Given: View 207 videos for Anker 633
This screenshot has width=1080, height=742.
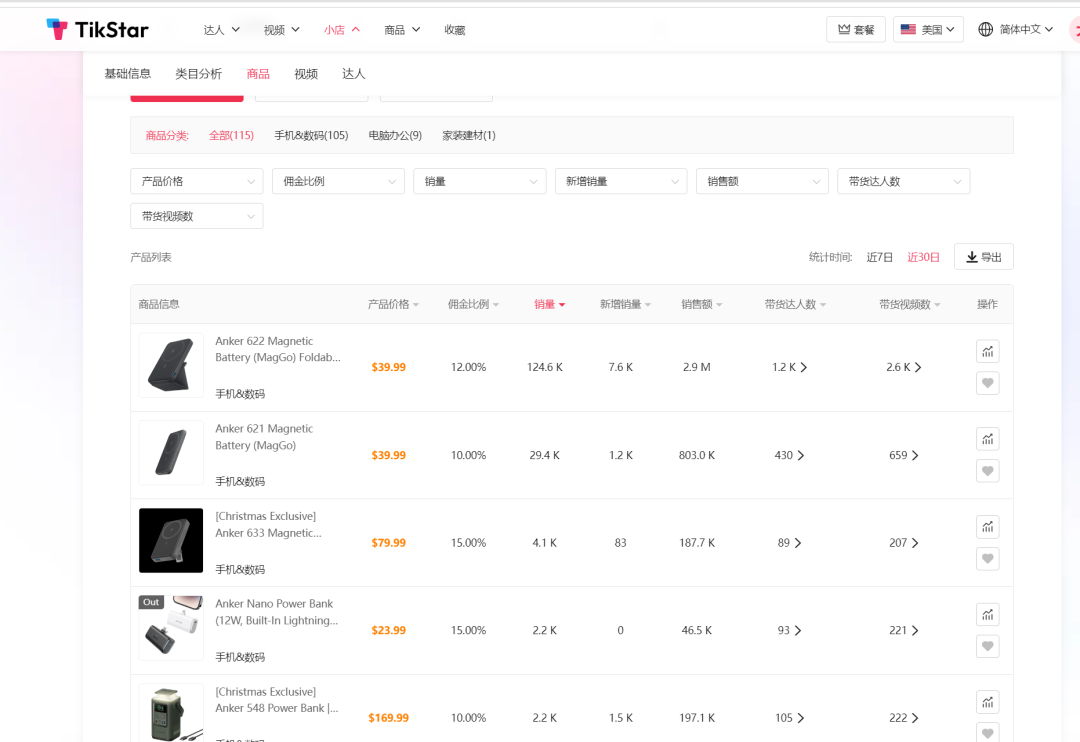Looking at the screenshot, I should 904,543.
